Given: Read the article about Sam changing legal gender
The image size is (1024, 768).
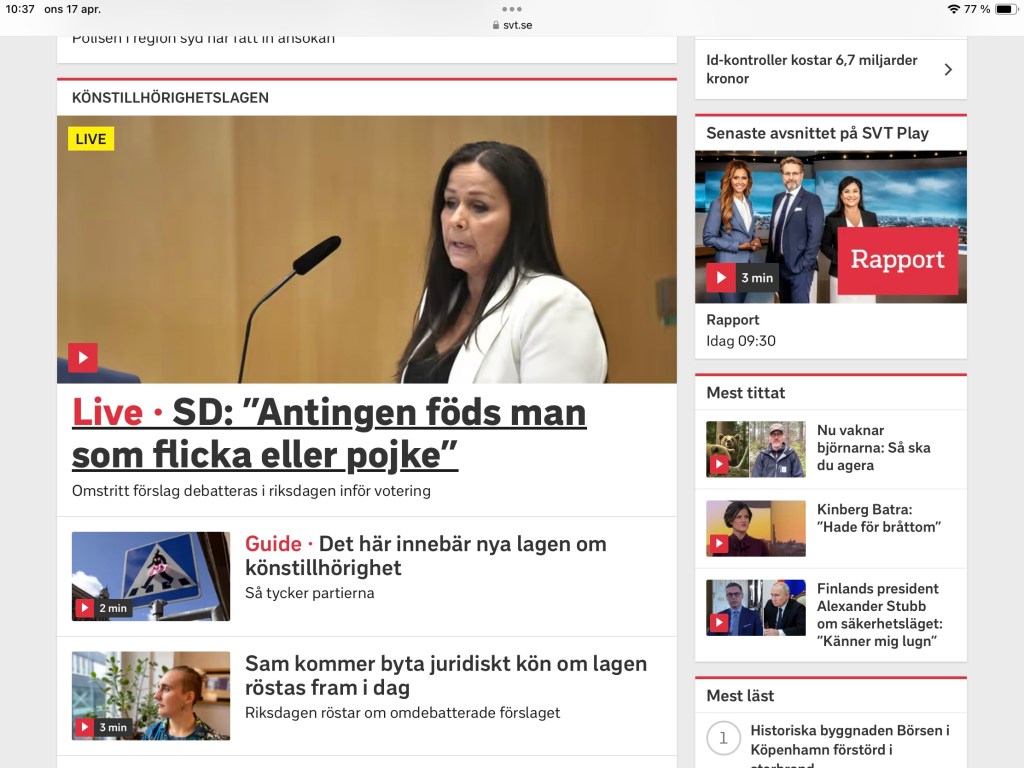Looking at the screenshot, I should click(446, 675).
